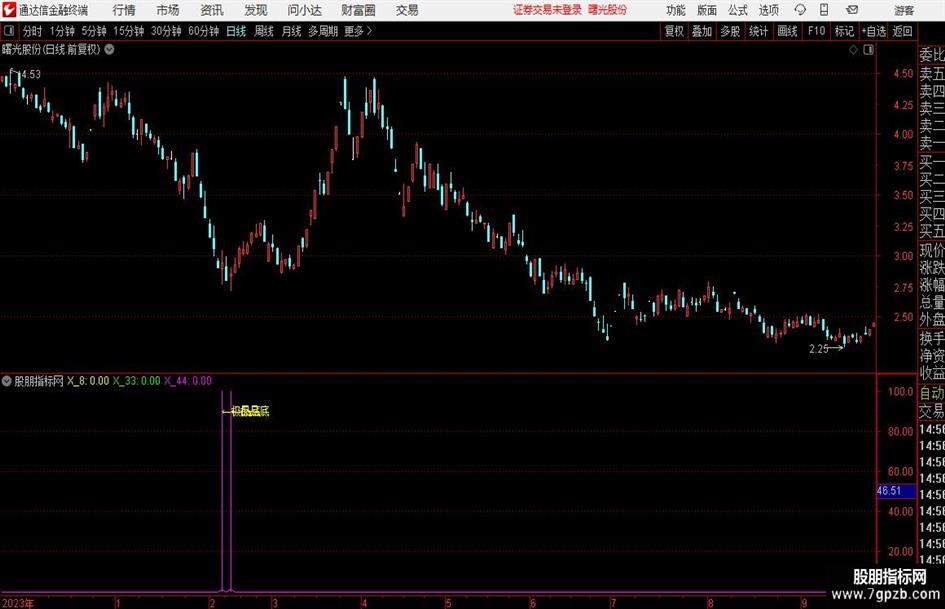Open the 选项 menu
The image size is (945, 609).
click(768, 10)
